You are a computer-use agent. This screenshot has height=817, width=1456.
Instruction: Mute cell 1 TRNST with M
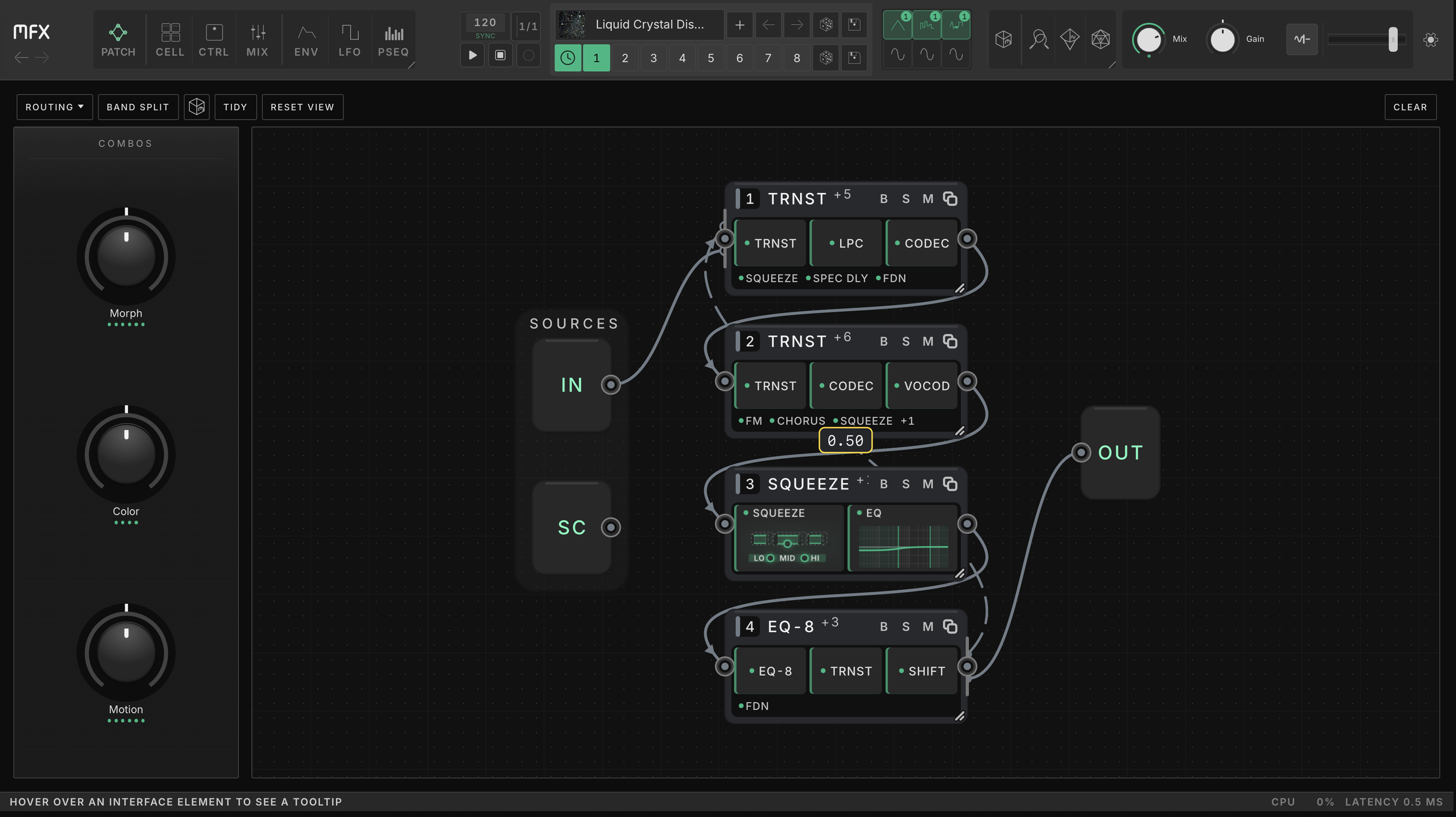click(x=928, y=199)
